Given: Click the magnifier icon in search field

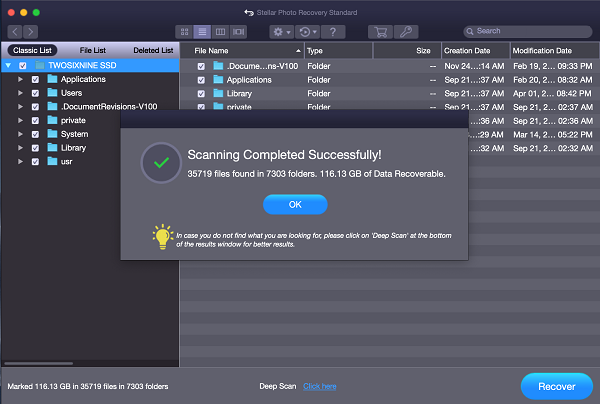Looking at the screenshot, I should (470, 31).
